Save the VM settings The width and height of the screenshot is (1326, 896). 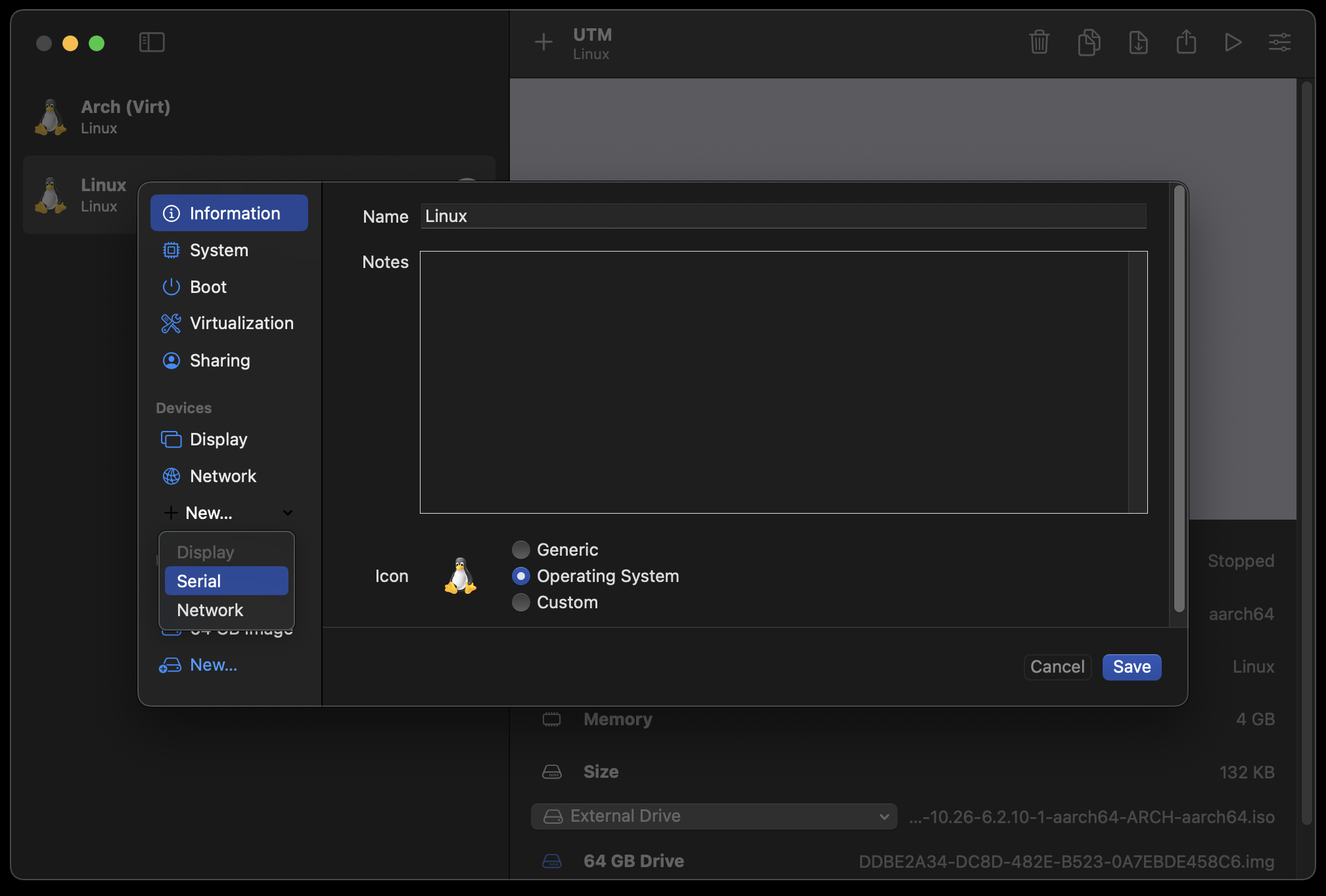[1132, 667]
